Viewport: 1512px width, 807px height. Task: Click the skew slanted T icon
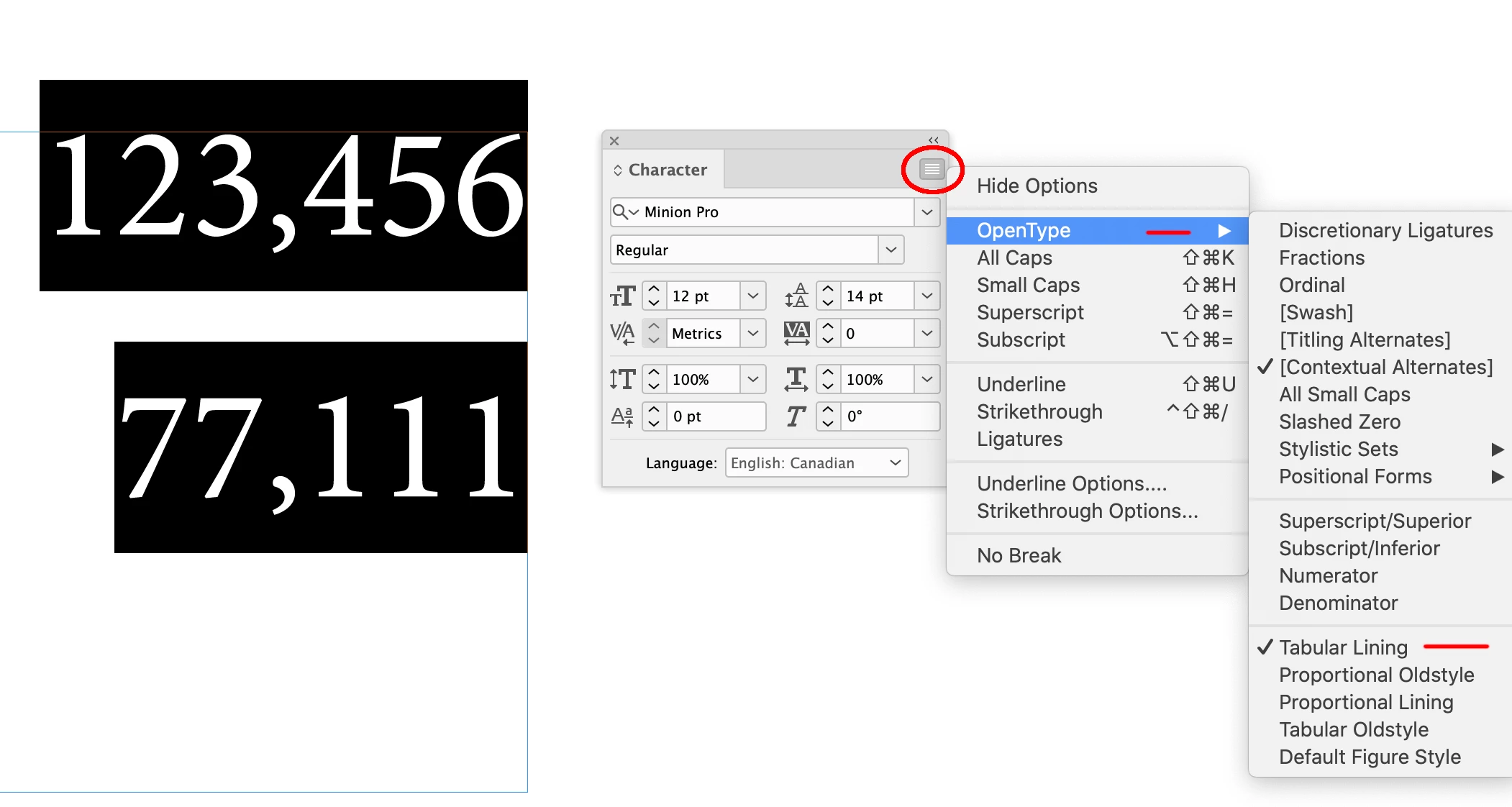pos(796,416)
